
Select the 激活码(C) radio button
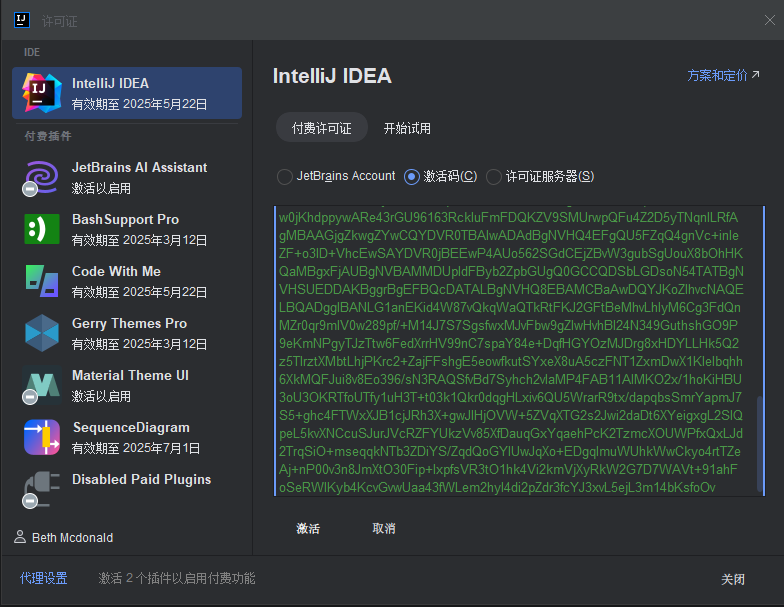point(412,176)
